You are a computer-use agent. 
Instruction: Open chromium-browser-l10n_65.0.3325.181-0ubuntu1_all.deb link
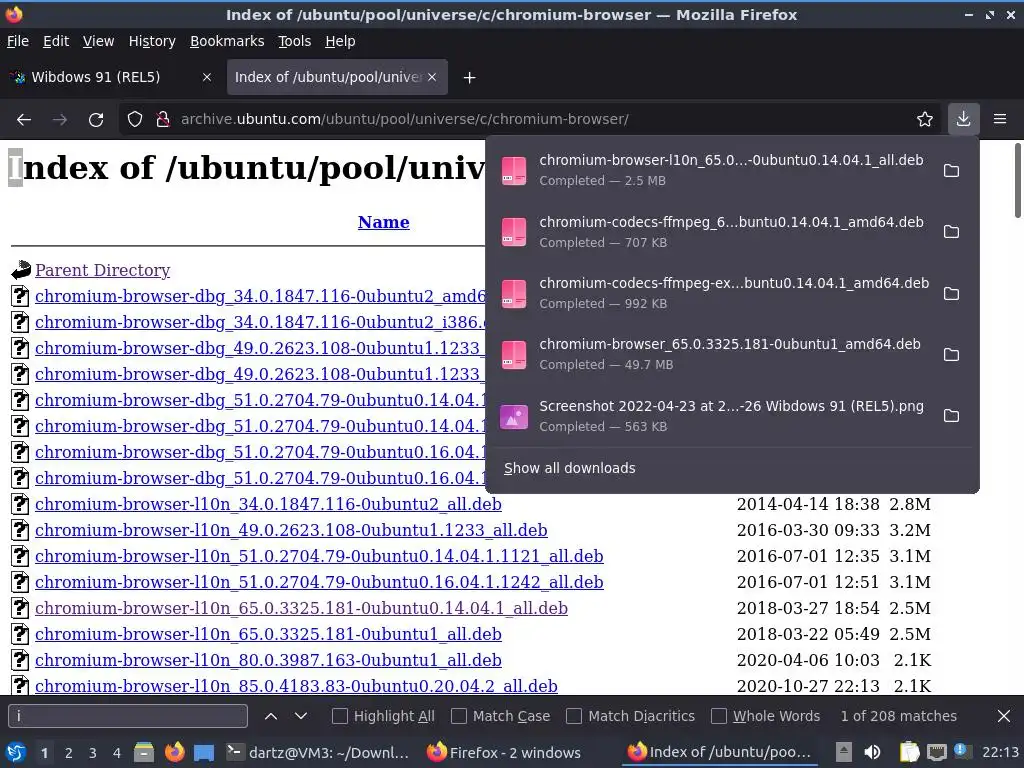tap(268, 634)
